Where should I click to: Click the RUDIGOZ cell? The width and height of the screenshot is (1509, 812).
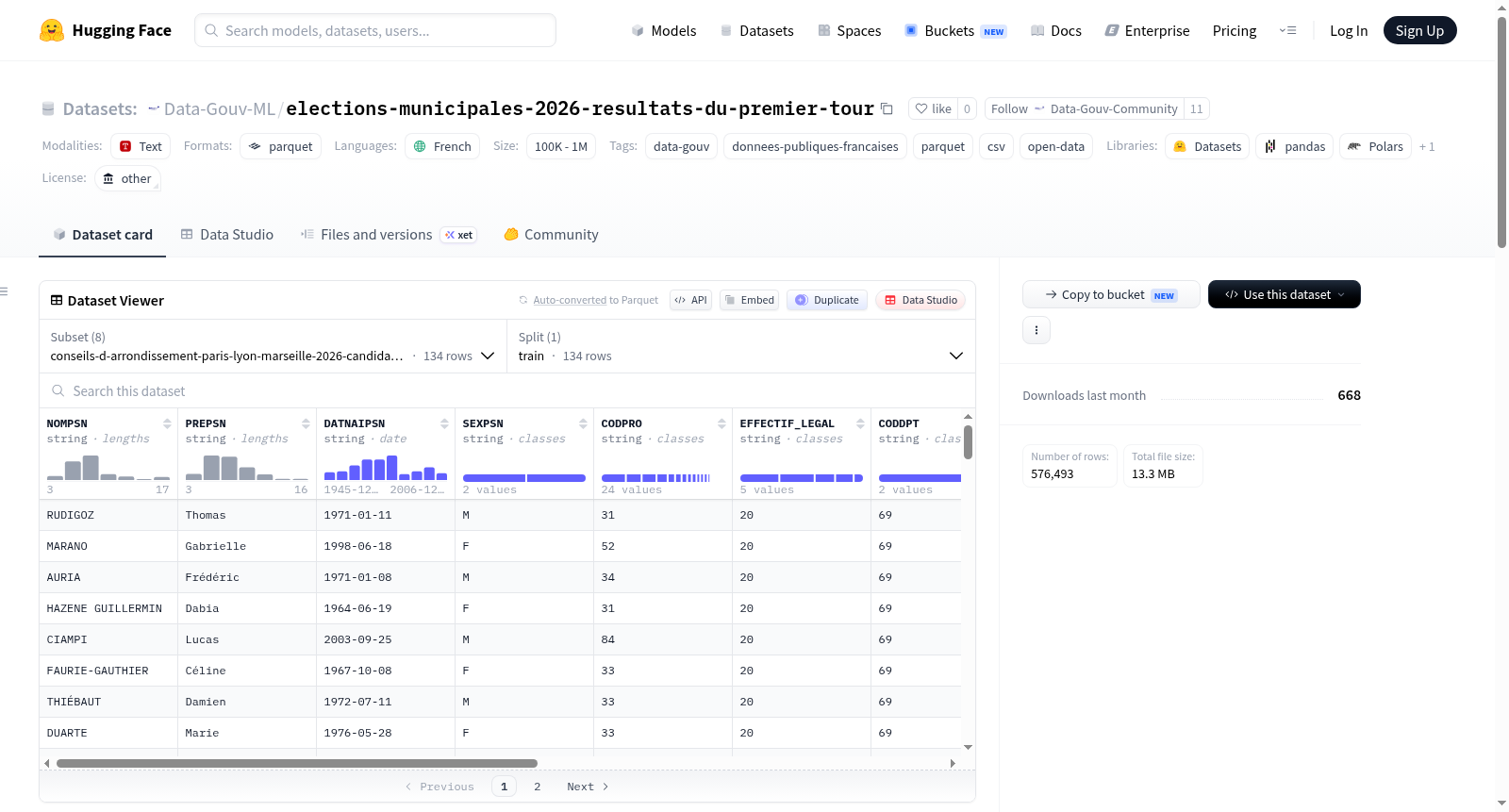coord(108,515)
